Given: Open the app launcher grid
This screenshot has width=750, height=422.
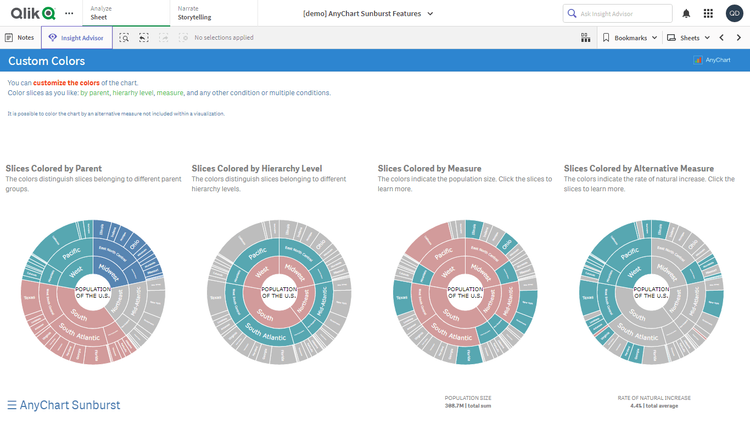Looking at the screenshot, I should pos(708,13).
